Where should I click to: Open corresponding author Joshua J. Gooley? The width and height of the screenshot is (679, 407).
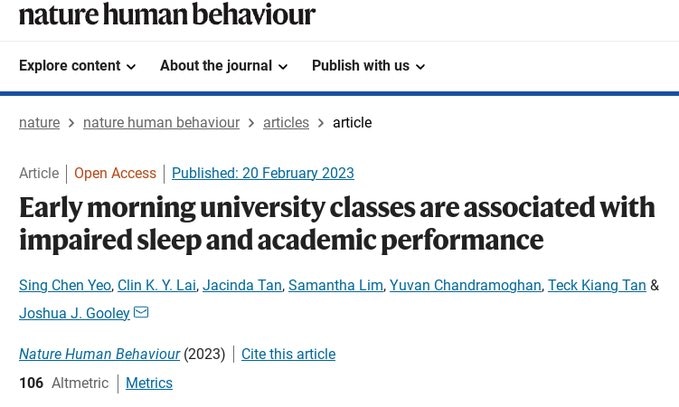pos(74,313)
